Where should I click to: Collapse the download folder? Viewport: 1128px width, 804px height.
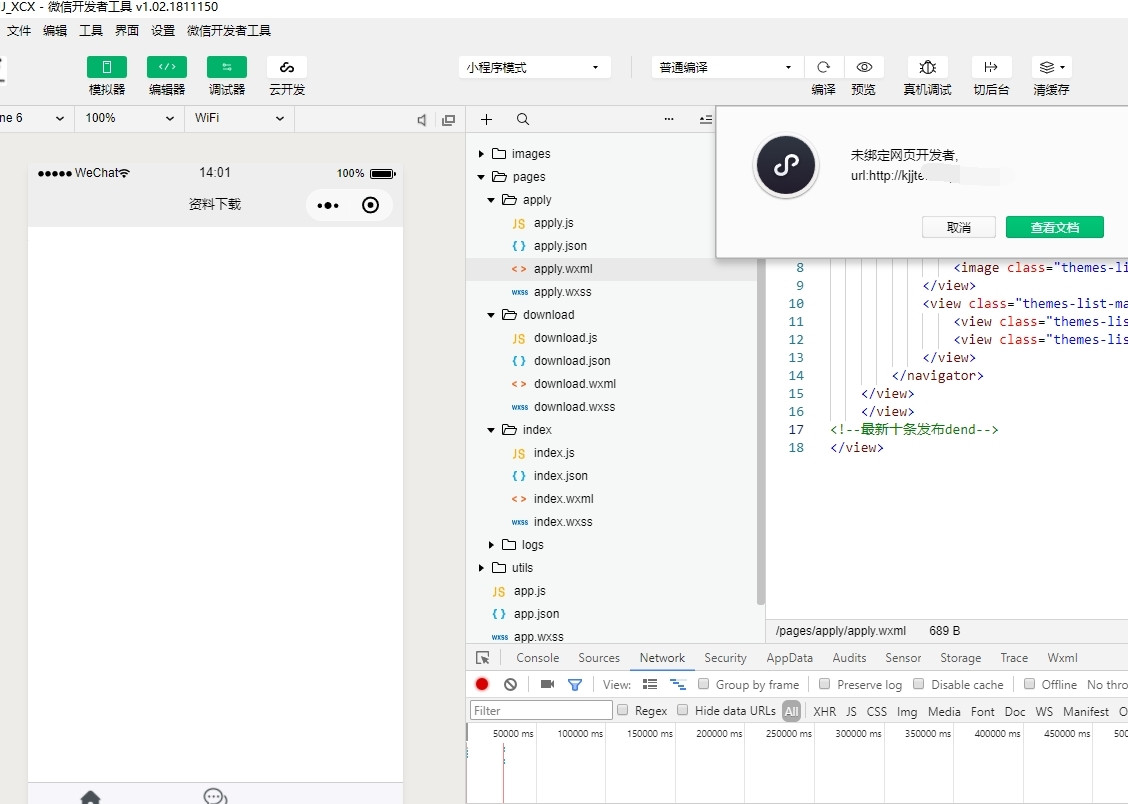click(x=491, y=315)
